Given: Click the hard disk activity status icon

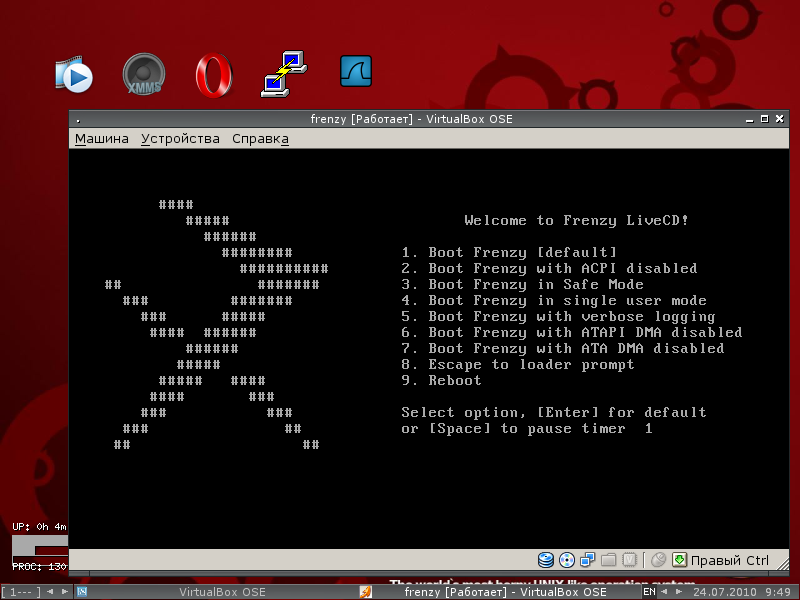Looking at the screenshot, I should click(x=546, y=560).
